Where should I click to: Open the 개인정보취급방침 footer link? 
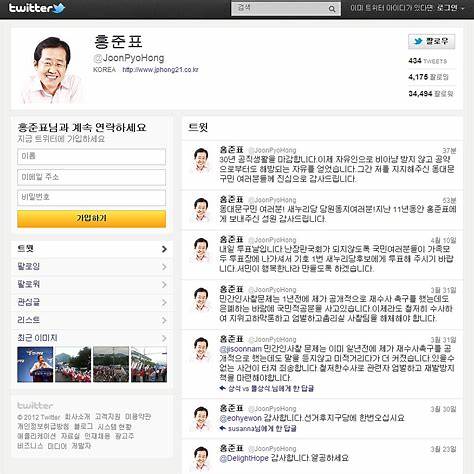(x=43, y=426)
